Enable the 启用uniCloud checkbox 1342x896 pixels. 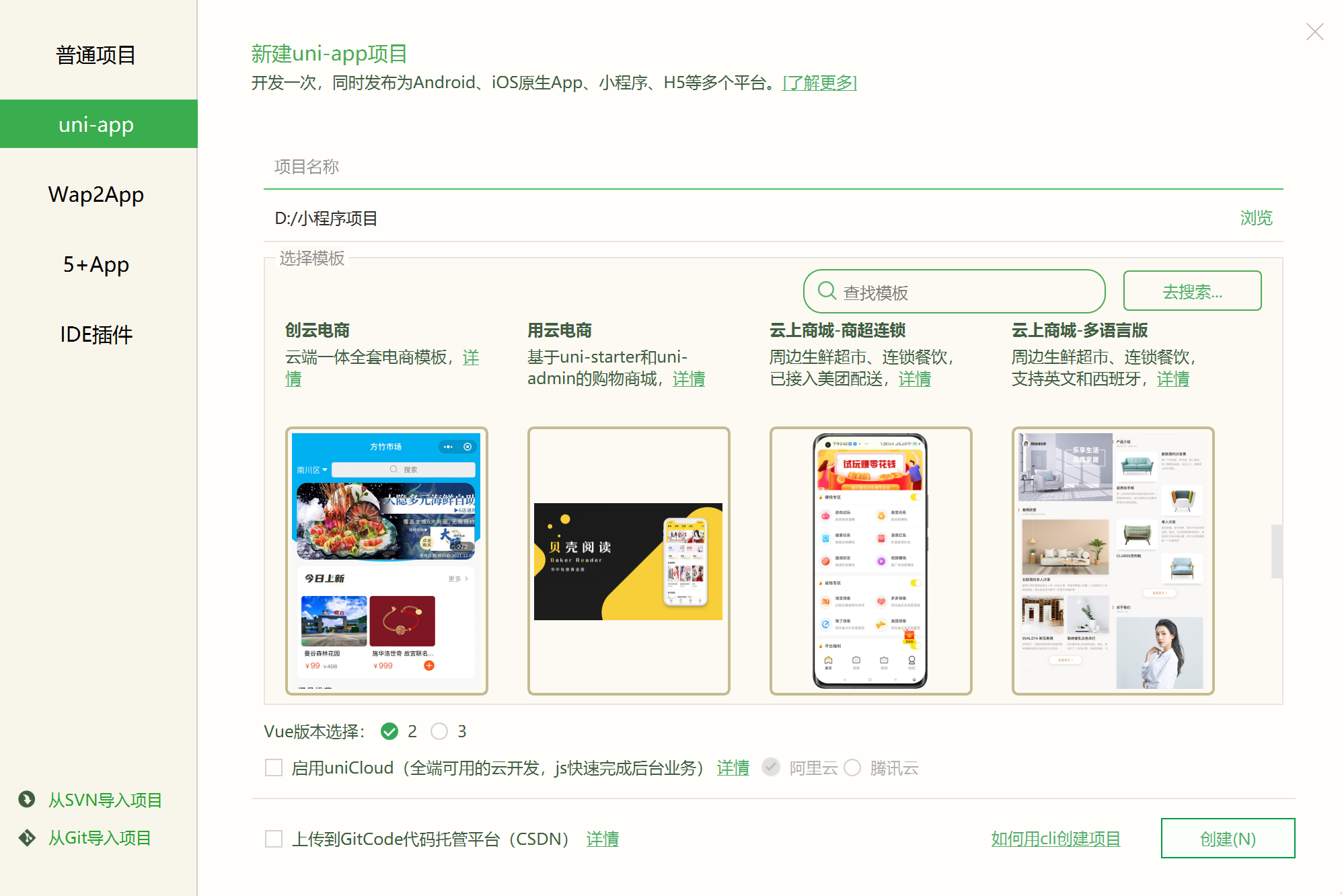274,768
